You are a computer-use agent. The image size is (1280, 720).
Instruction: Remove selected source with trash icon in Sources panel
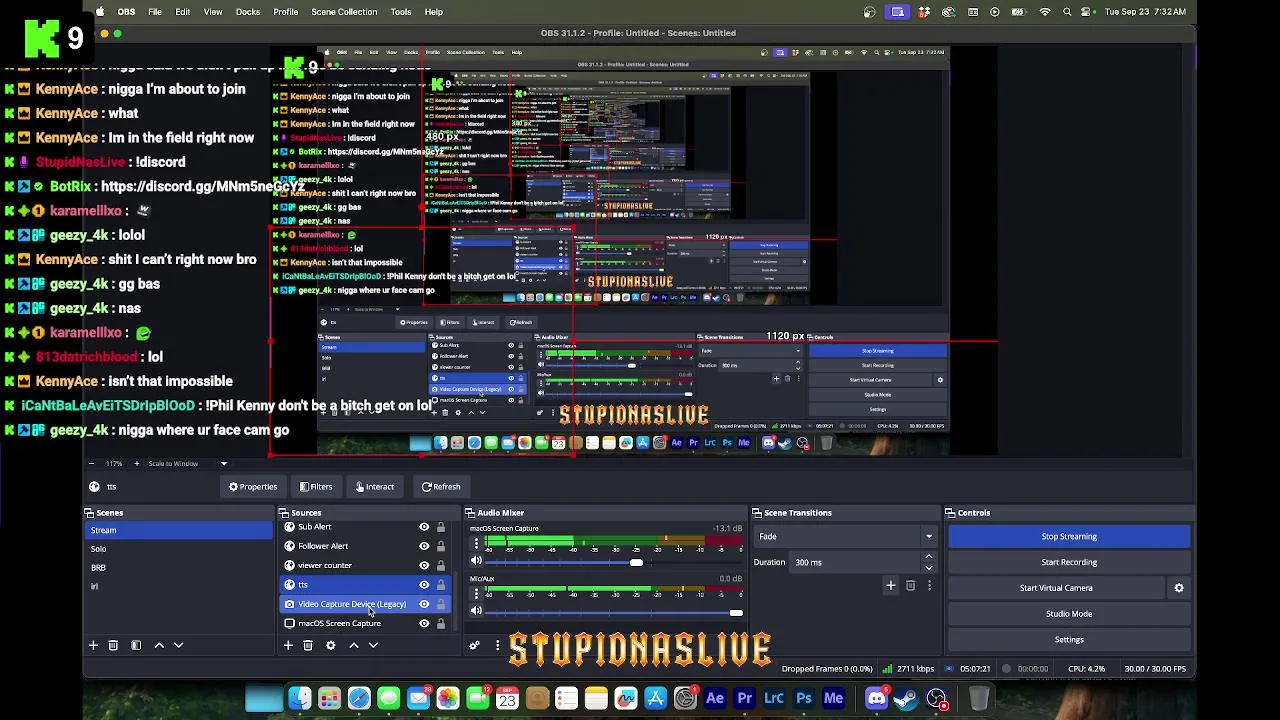point(308,645)
